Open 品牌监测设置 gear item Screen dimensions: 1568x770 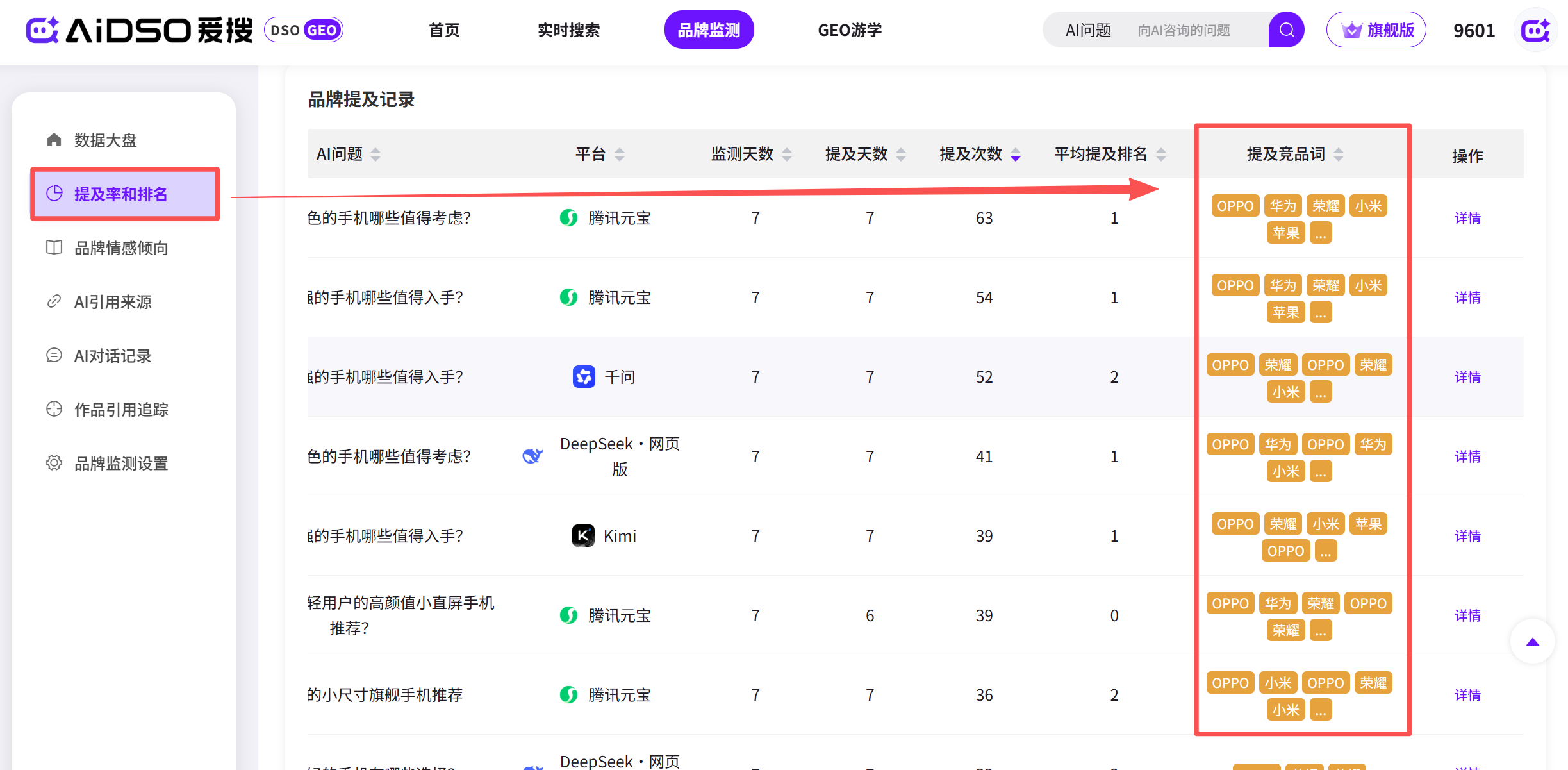coord(120,464)
